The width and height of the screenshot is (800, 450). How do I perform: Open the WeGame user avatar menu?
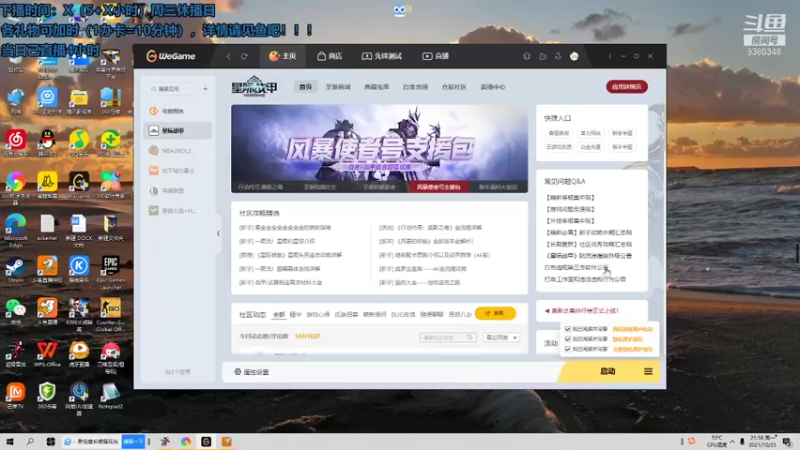574,56
